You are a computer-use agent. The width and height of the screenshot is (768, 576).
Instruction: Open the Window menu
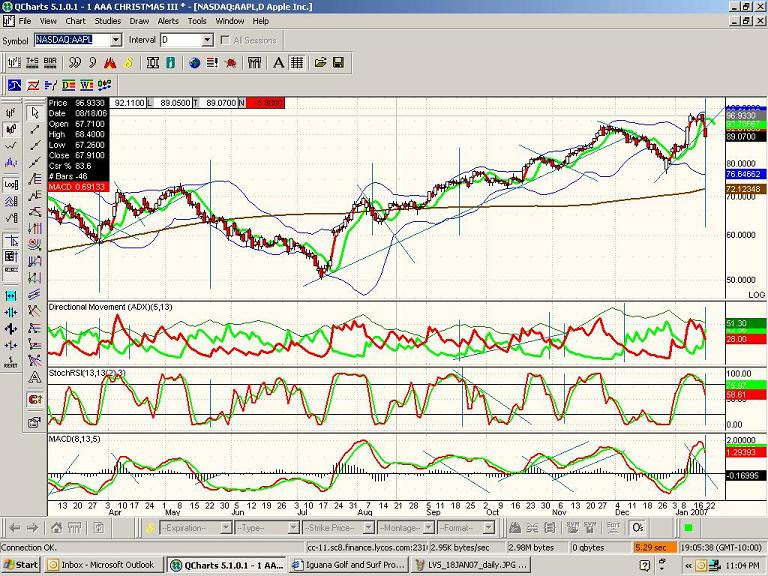pos(230,21)
